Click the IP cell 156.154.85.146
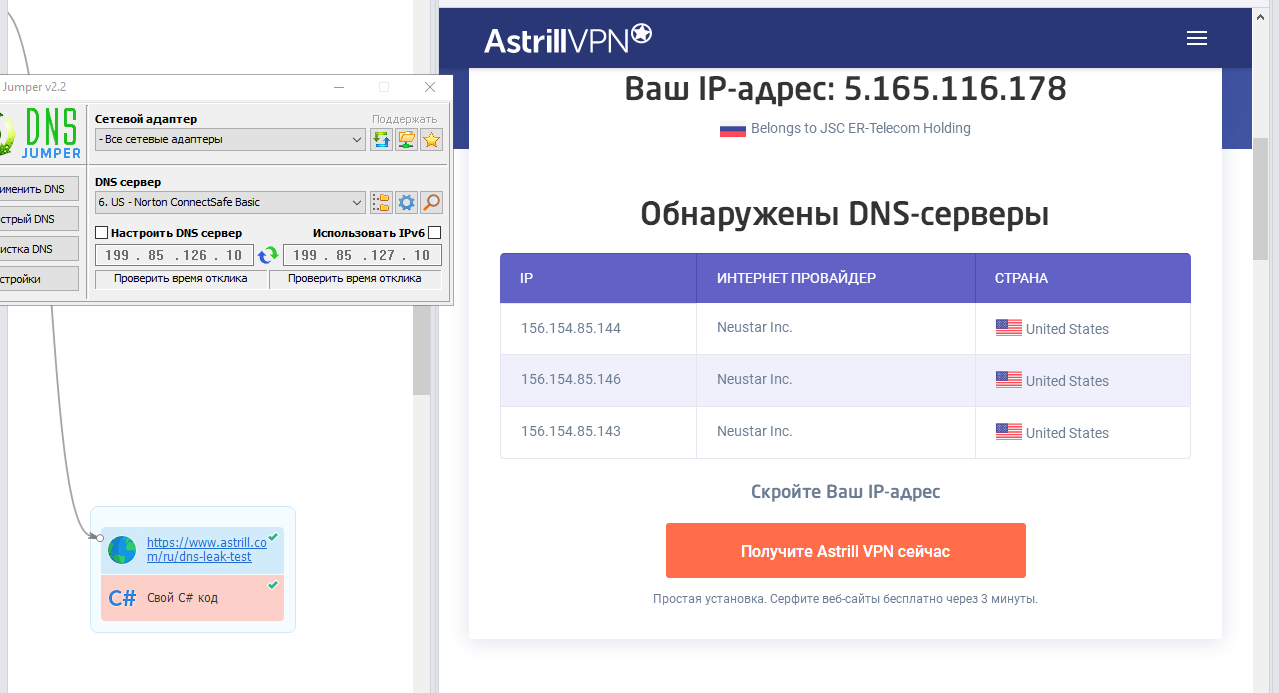Screen dimensions: 1279x693 click(x=571, y=380)
